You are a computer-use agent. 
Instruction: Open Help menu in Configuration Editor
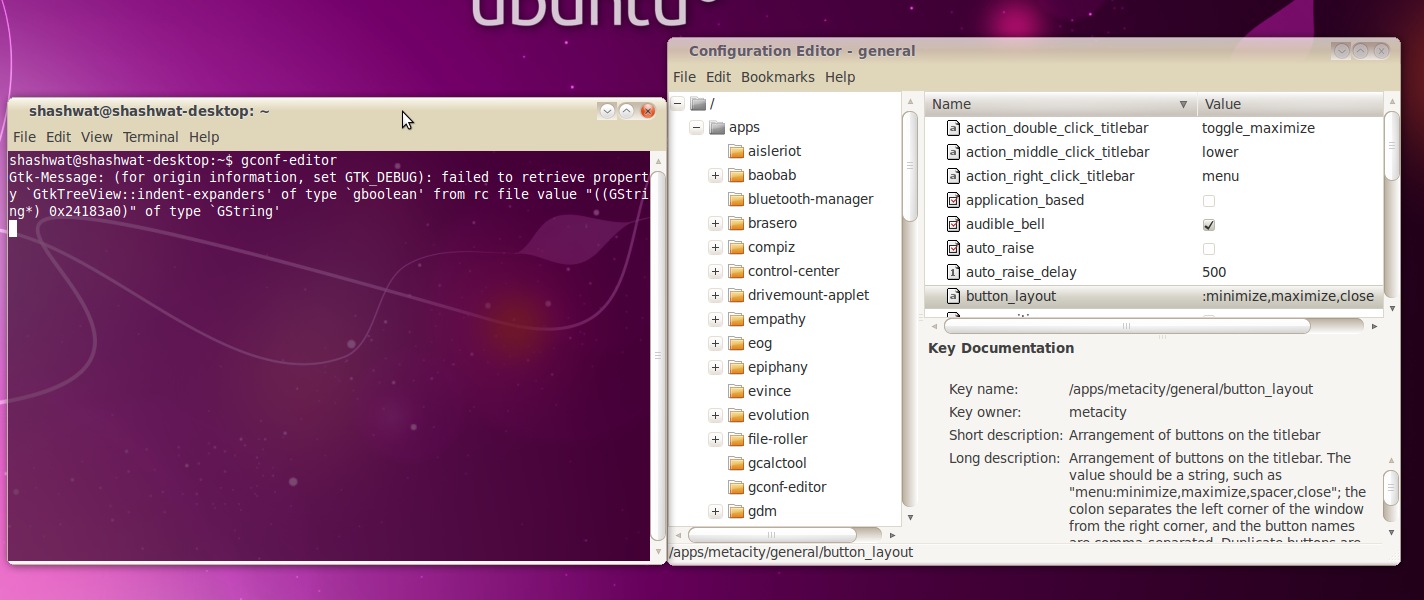pyautogui.click(x=840, y=77)
